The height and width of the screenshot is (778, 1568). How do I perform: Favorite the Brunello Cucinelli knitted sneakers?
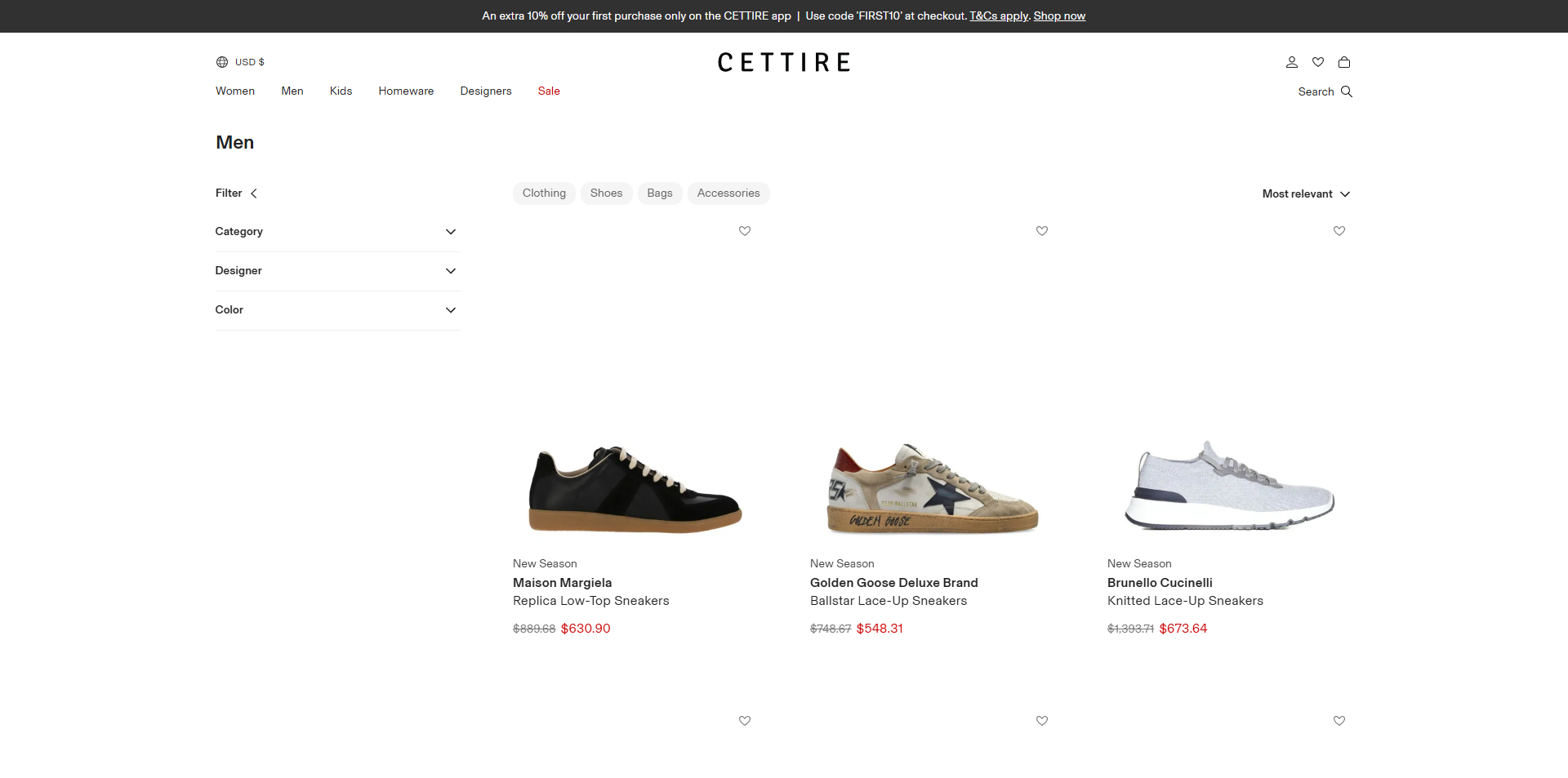pyautogui.click(x=1339, y=231)
